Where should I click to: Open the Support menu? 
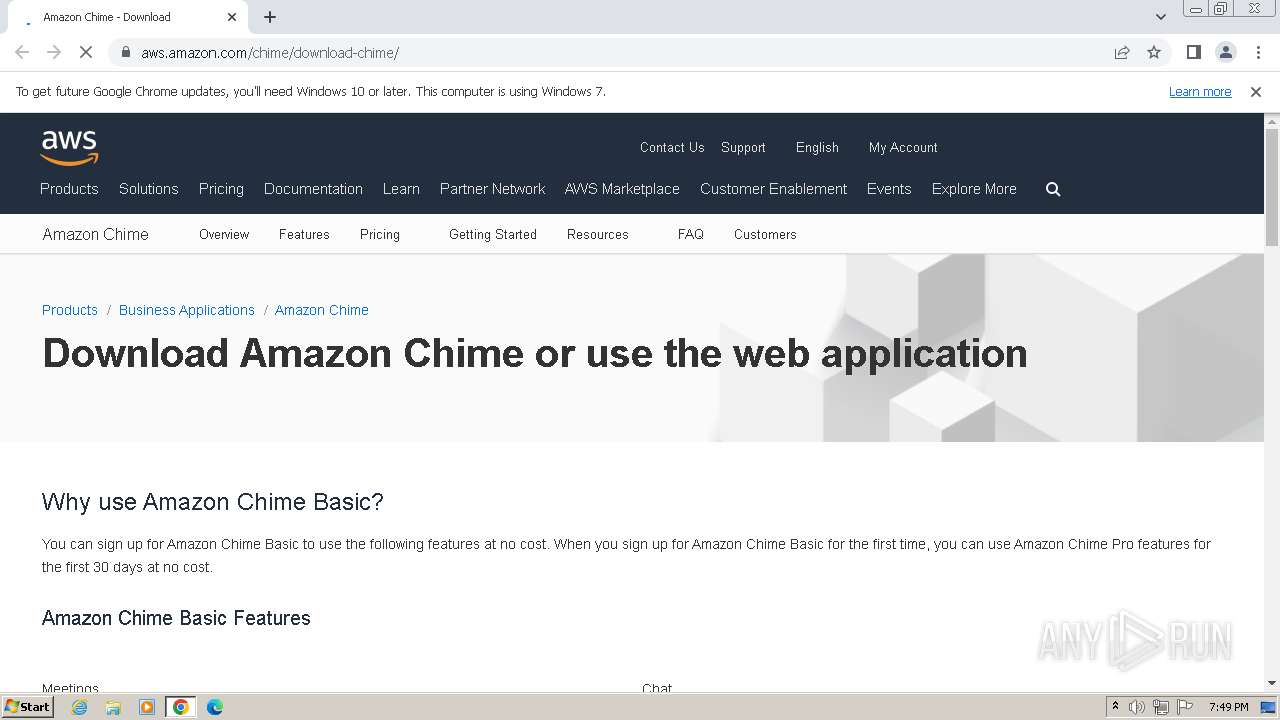pyautogui.click(x=743, y=147)
